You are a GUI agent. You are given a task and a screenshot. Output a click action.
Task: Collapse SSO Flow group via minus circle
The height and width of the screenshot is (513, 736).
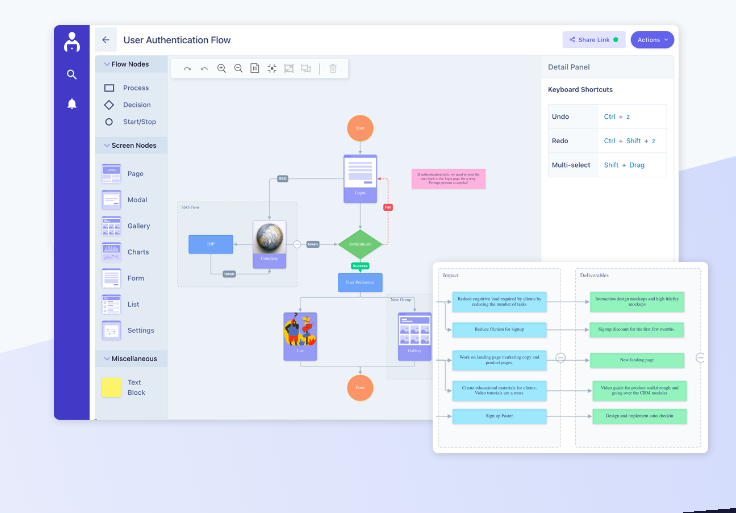coord(297,244)
